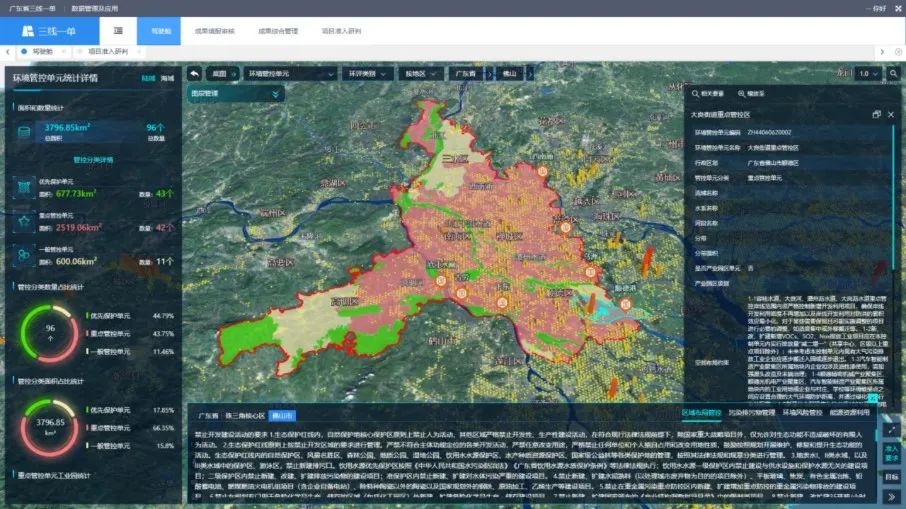906x509 pixels.
Task: Open the 环境管控单元 dropdown
Action: tap(290, 74)
